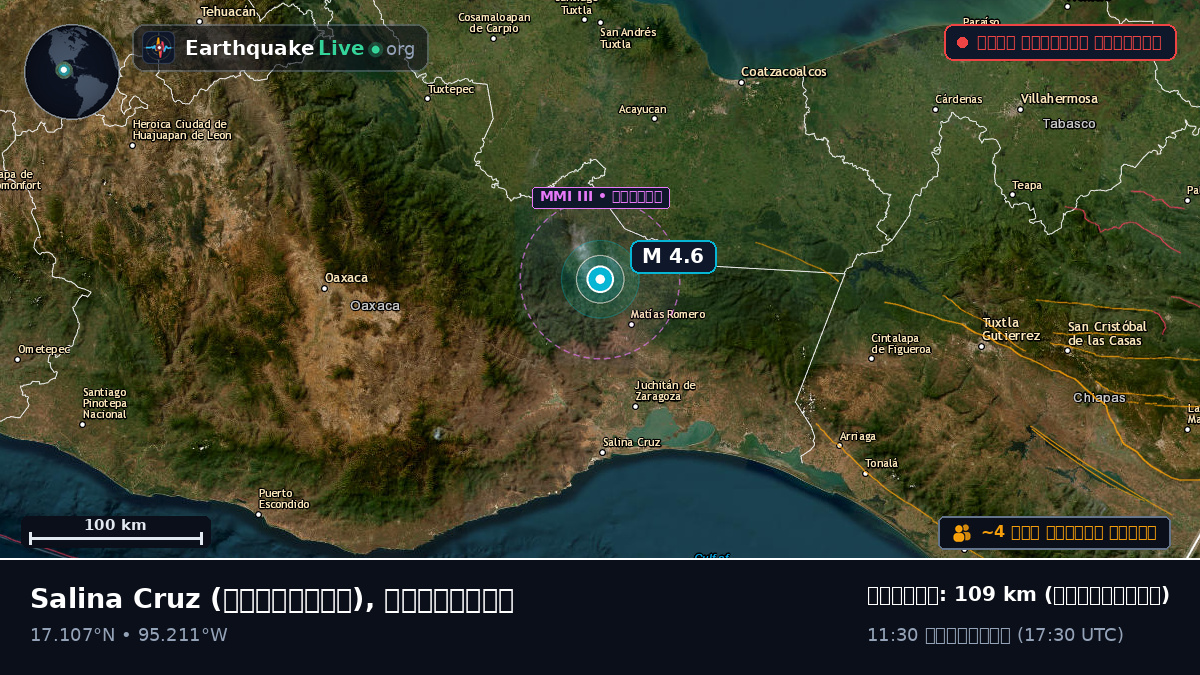Click the Tuxtepec city label
Viewport: 1200px width, 675px height.
(451, 90)
